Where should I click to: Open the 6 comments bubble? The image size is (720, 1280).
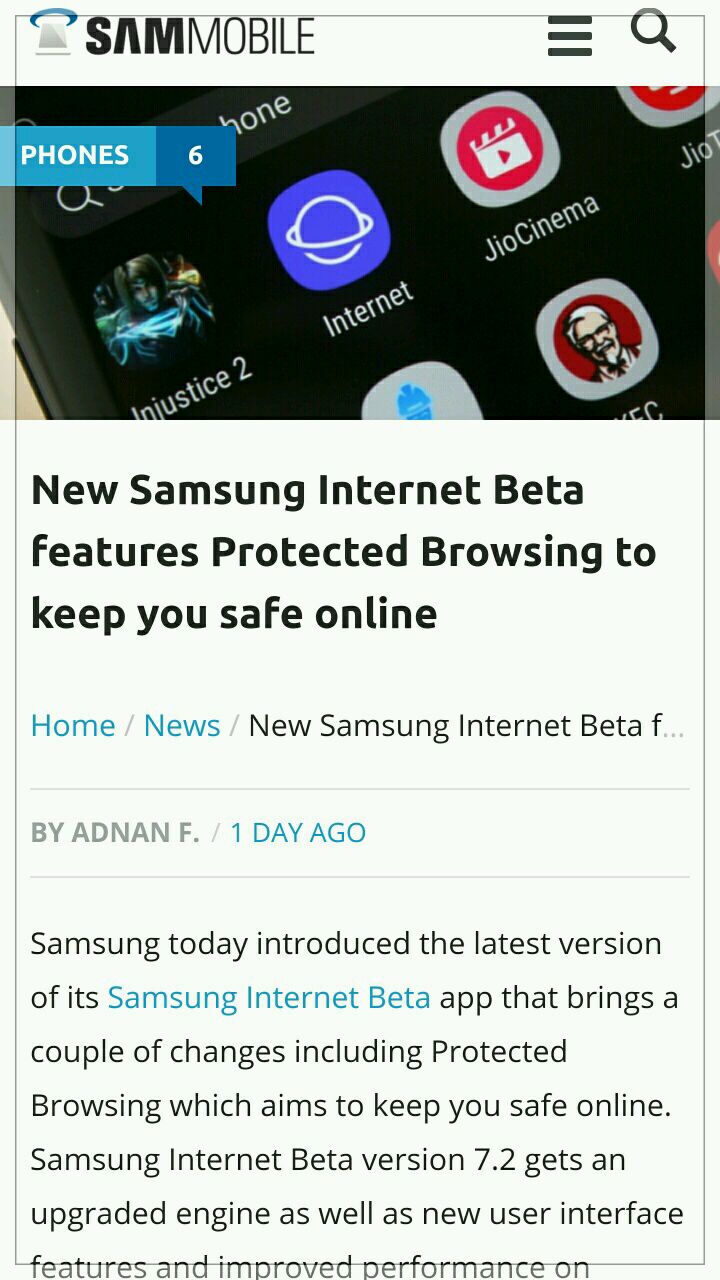pos(195,156)
